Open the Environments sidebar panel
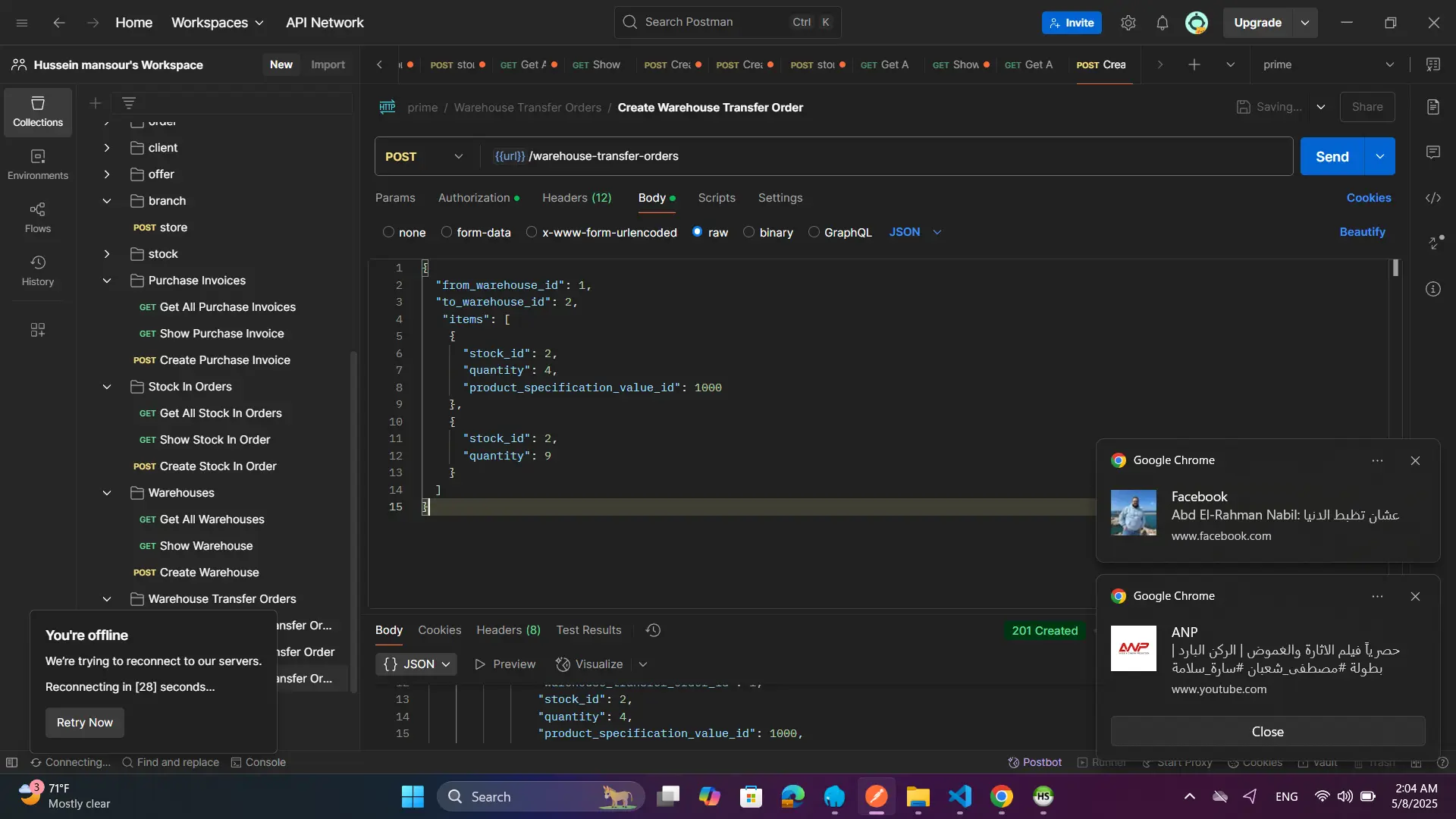This screenshot has width=1456, height=819. tap(38, 165)
